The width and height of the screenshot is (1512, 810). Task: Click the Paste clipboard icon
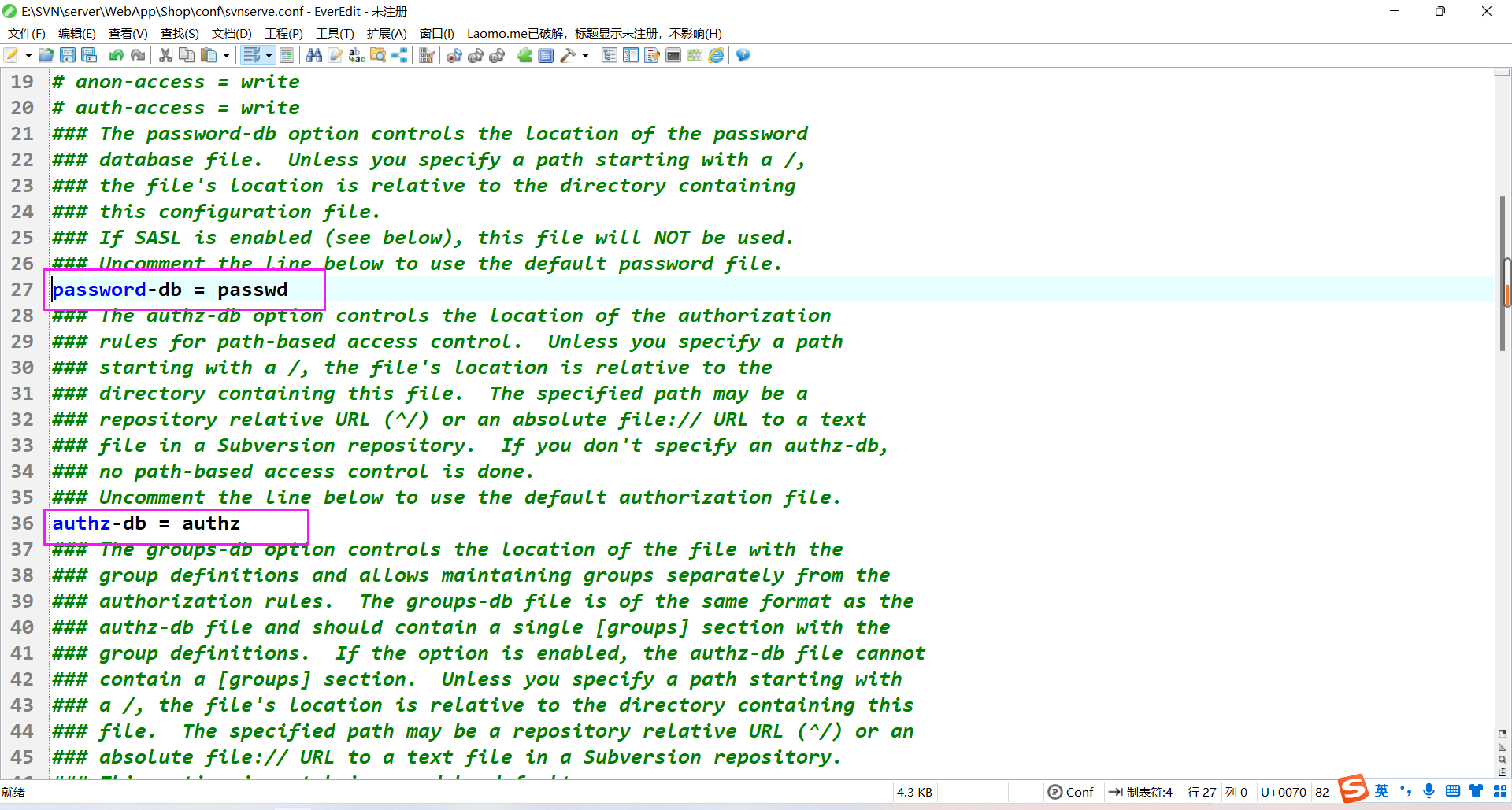coord(209,55)
